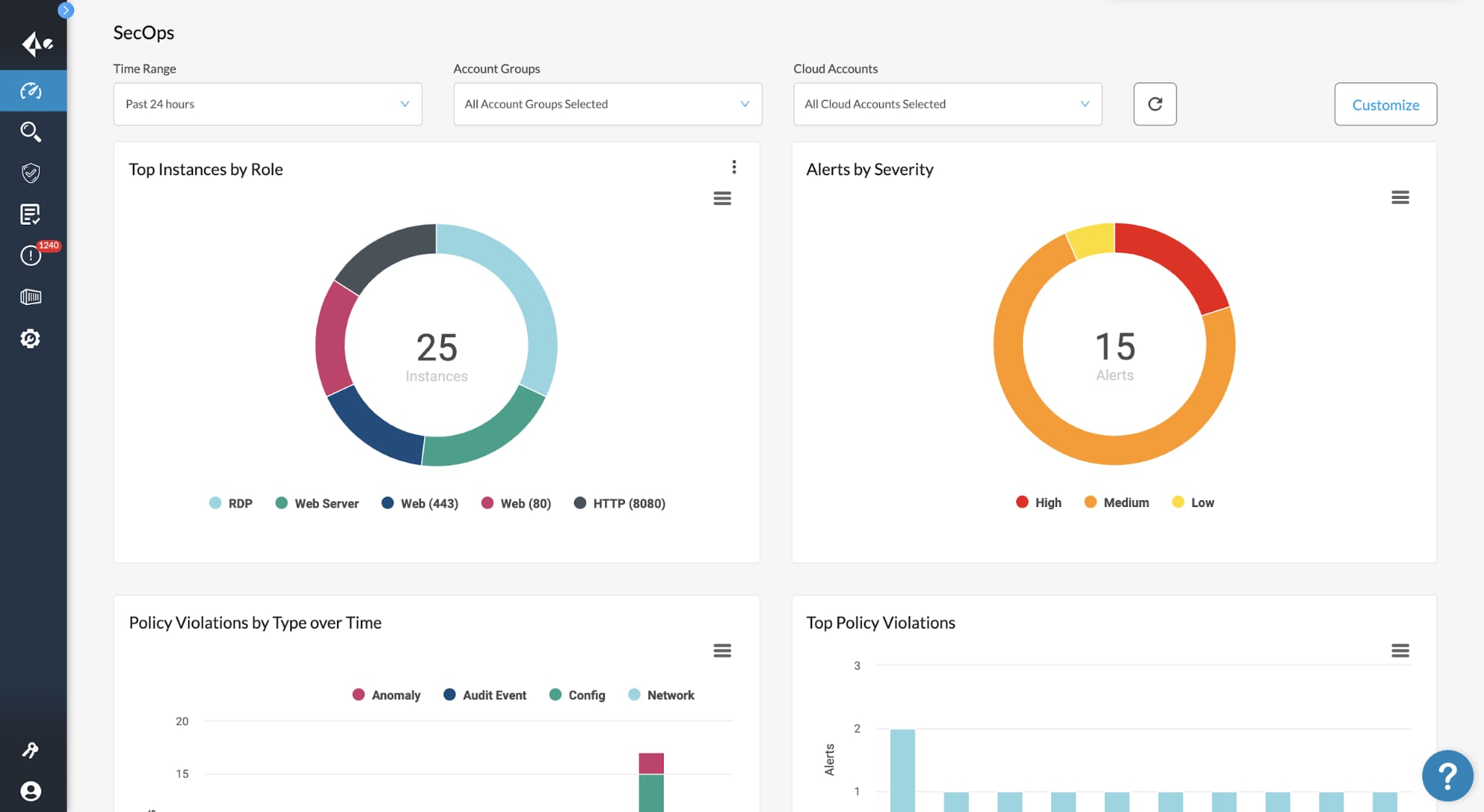Open the Policies shield icon in sidebar
Viewport: 1484px width, 812px height.
pyautogui.click(x=30, y=173)
